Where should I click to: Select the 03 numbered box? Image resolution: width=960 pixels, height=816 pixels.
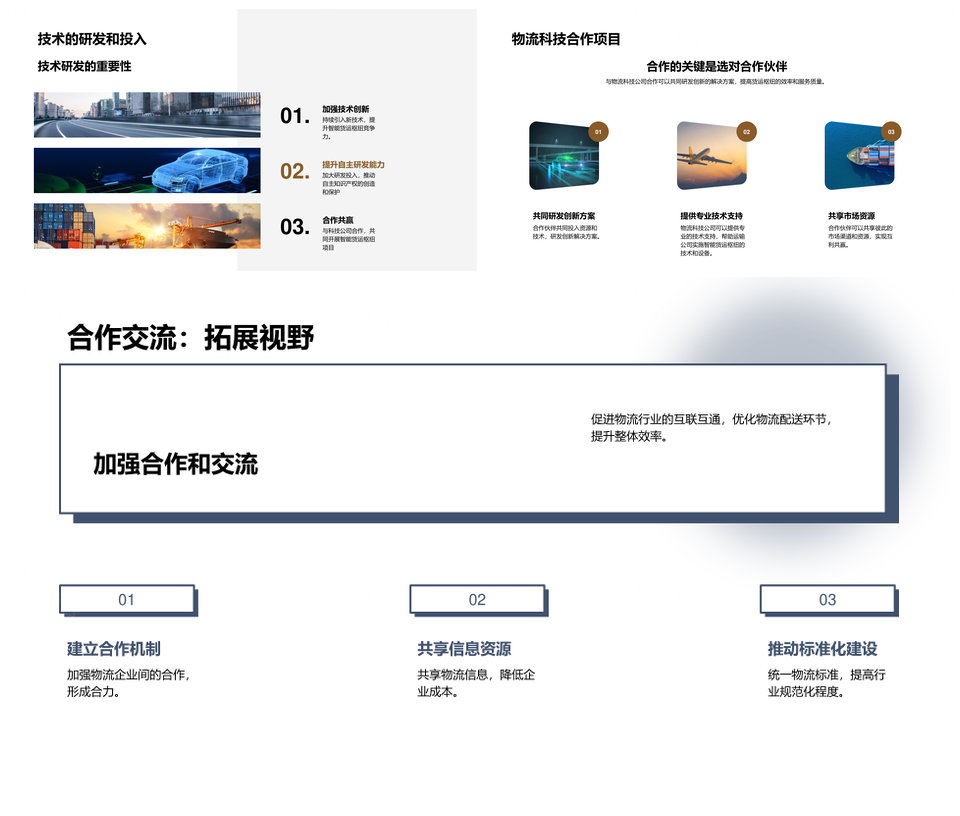point(827,600)
